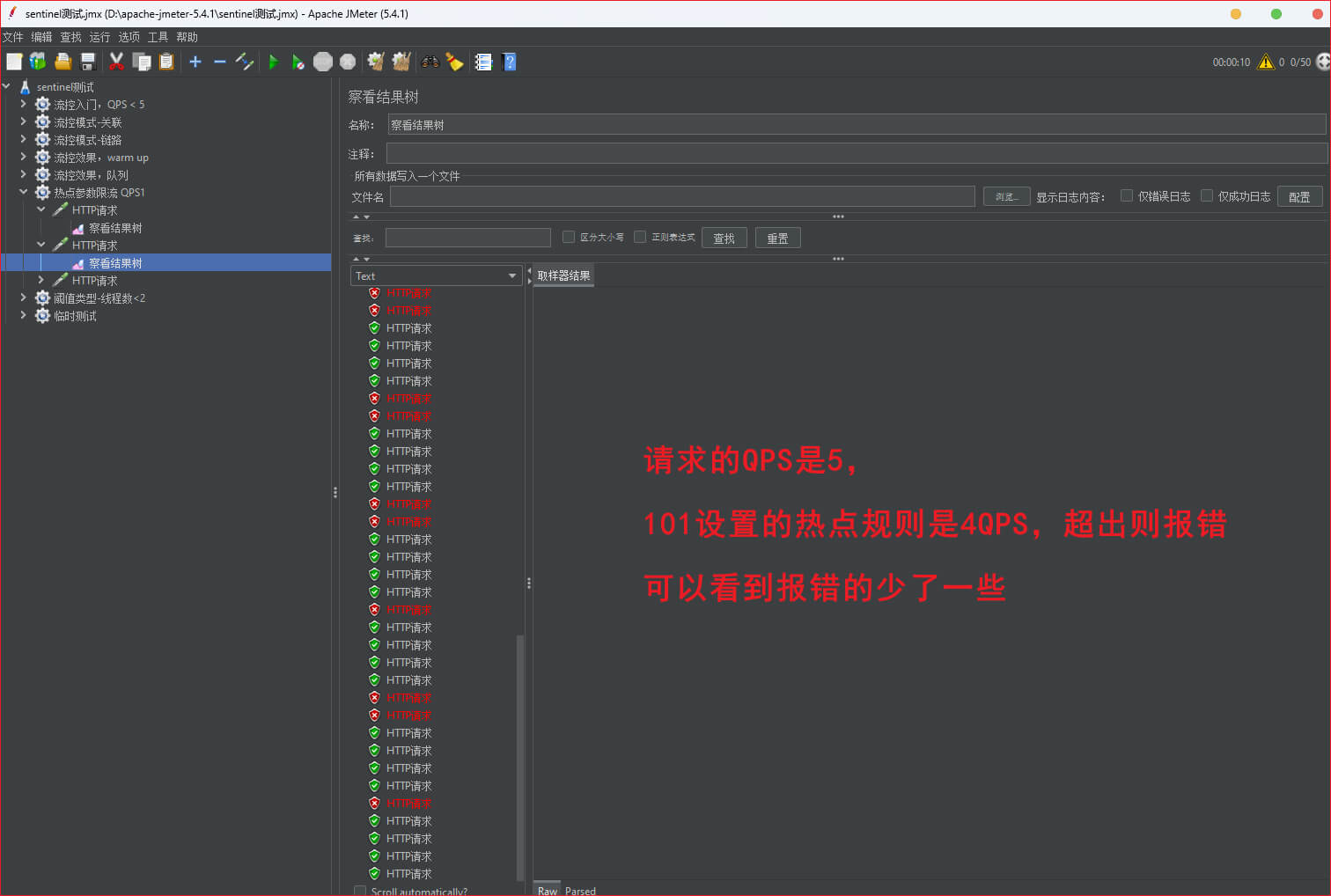The image size is (1331, 896).
Task: Open the 工具 menu
Action: pos(158,37)
